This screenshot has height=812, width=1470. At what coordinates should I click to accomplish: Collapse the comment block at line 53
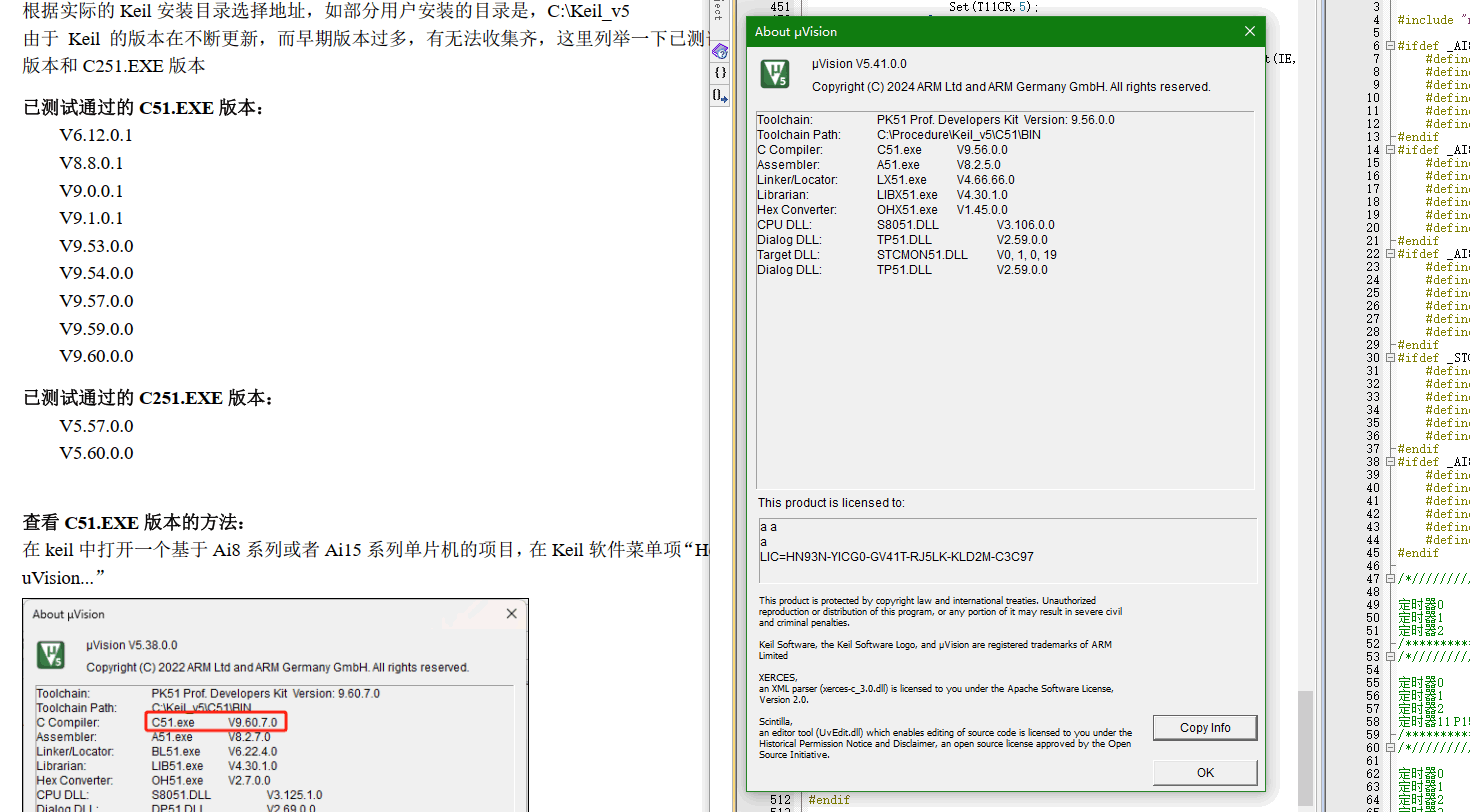click(1391, 657)
